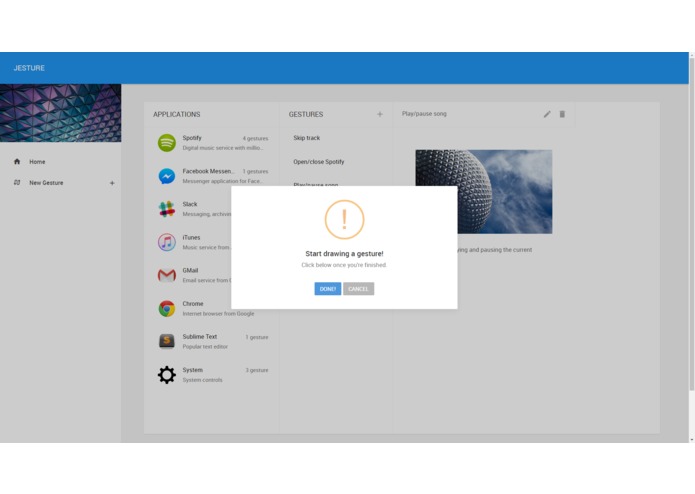Click the Popular text editor description
Image resolution: width=695 pixels, height=494 pixels.
click(x=205, y=347)
